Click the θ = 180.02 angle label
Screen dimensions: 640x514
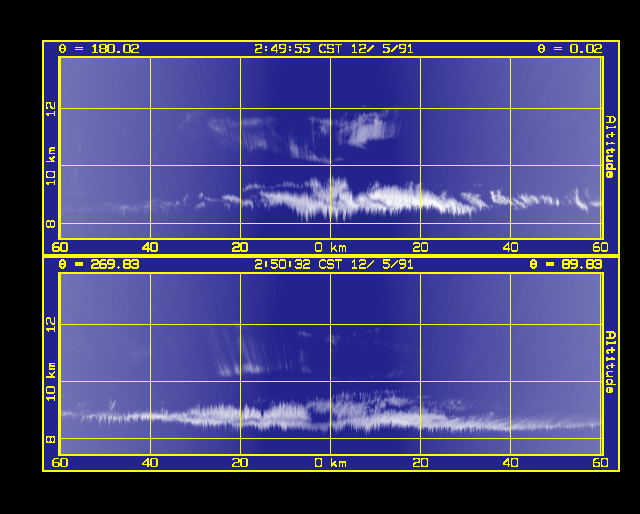tap(99, 49)
